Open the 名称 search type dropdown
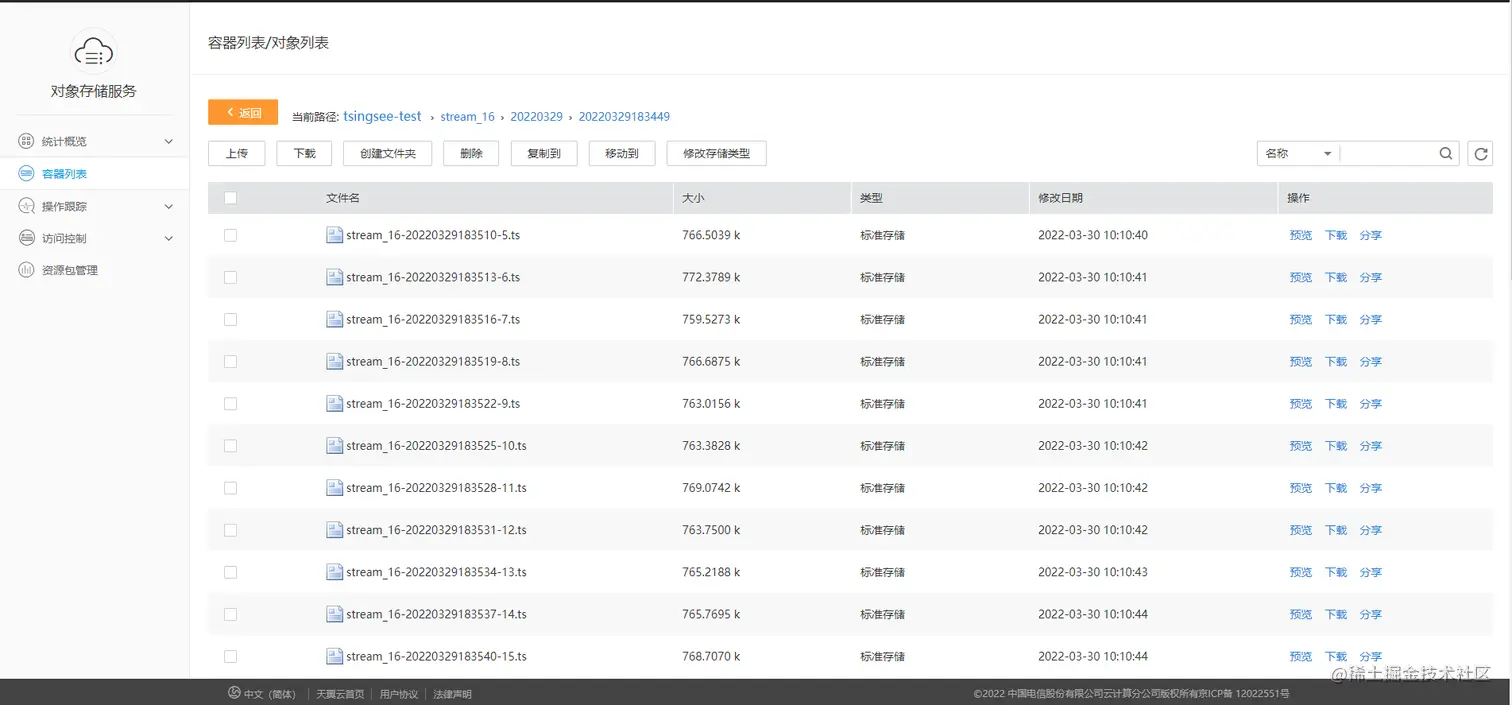The height and width of the screenshot is (705, 1512). (1298, 154)
